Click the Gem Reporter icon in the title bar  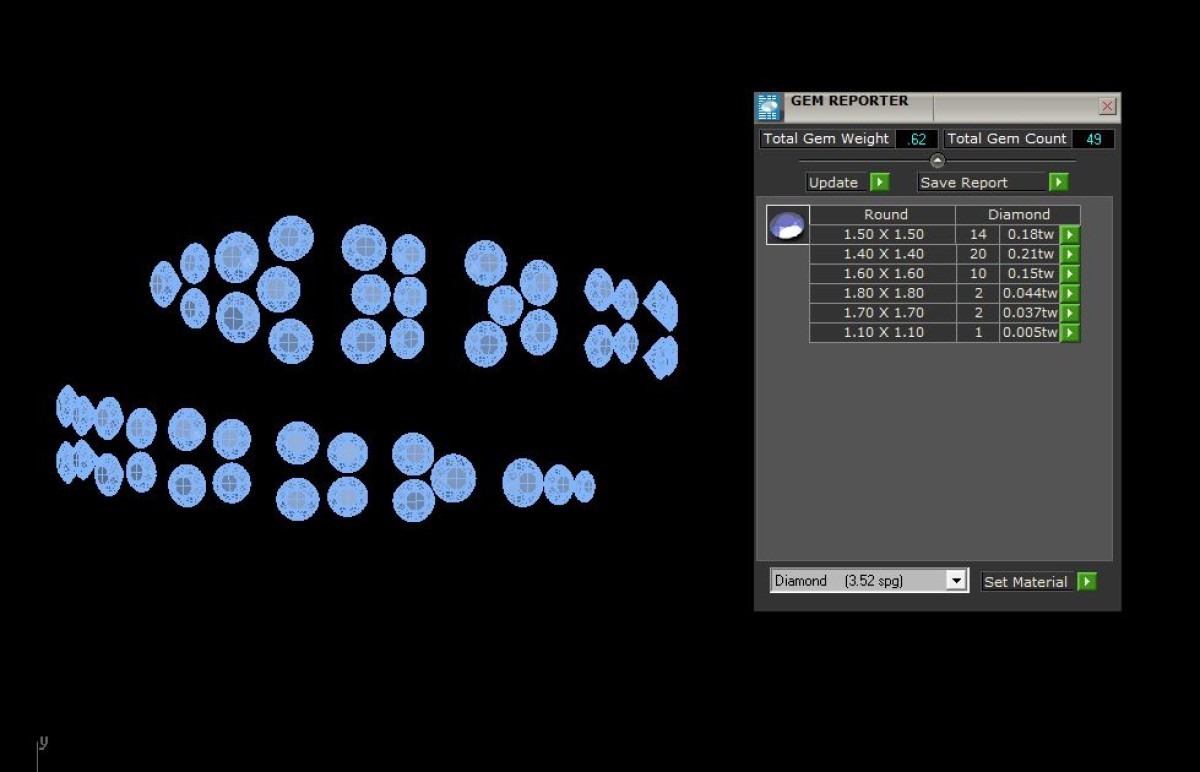(x=768, y=107)
